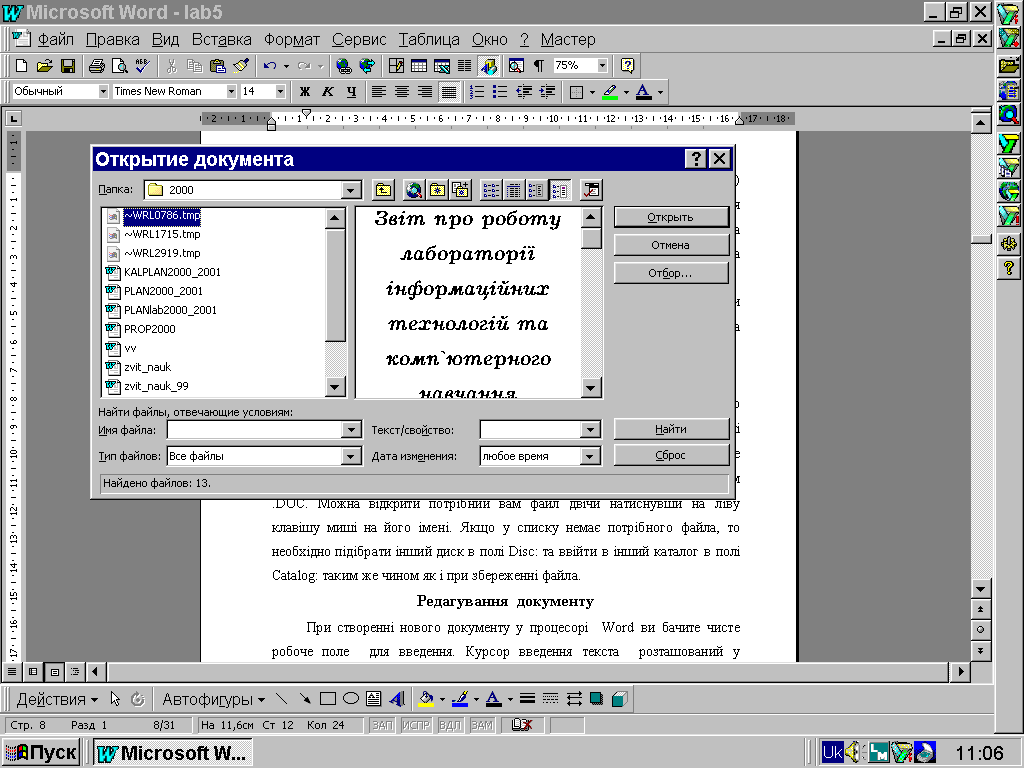Select the Format Painter brush
This screenshot has width=1024, height=768.
(240, 65)
